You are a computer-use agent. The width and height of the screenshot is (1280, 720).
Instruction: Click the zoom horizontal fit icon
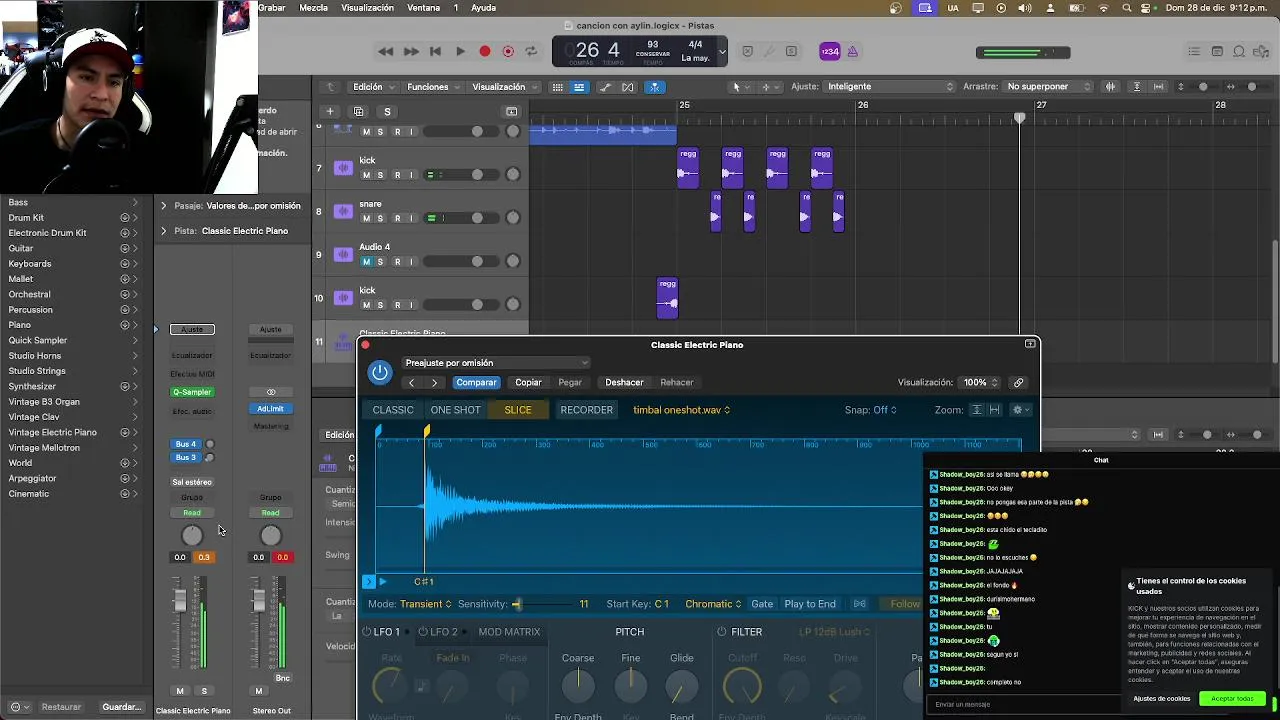coord(994,410)
